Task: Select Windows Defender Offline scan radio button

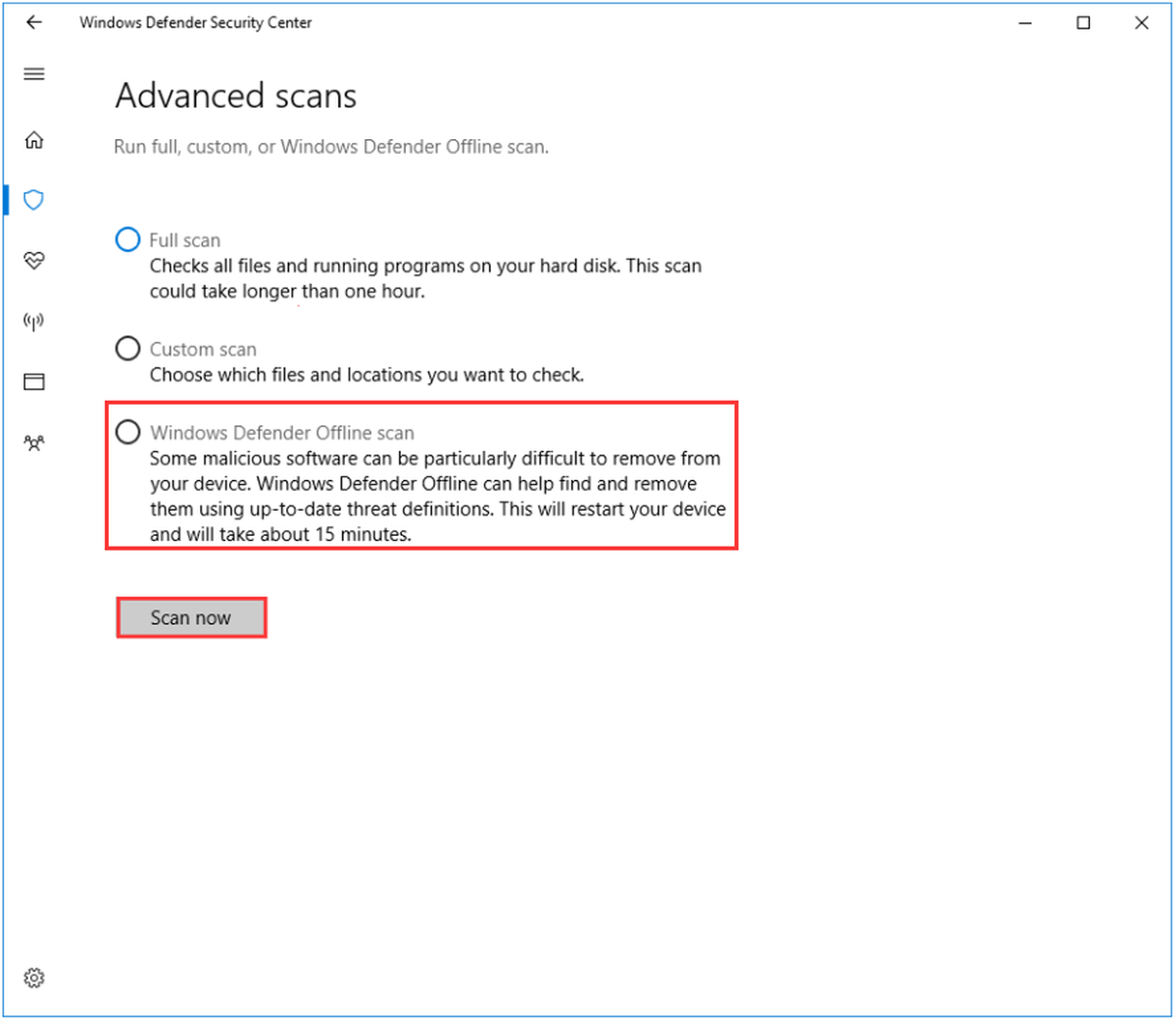Action: coord(128,431)
